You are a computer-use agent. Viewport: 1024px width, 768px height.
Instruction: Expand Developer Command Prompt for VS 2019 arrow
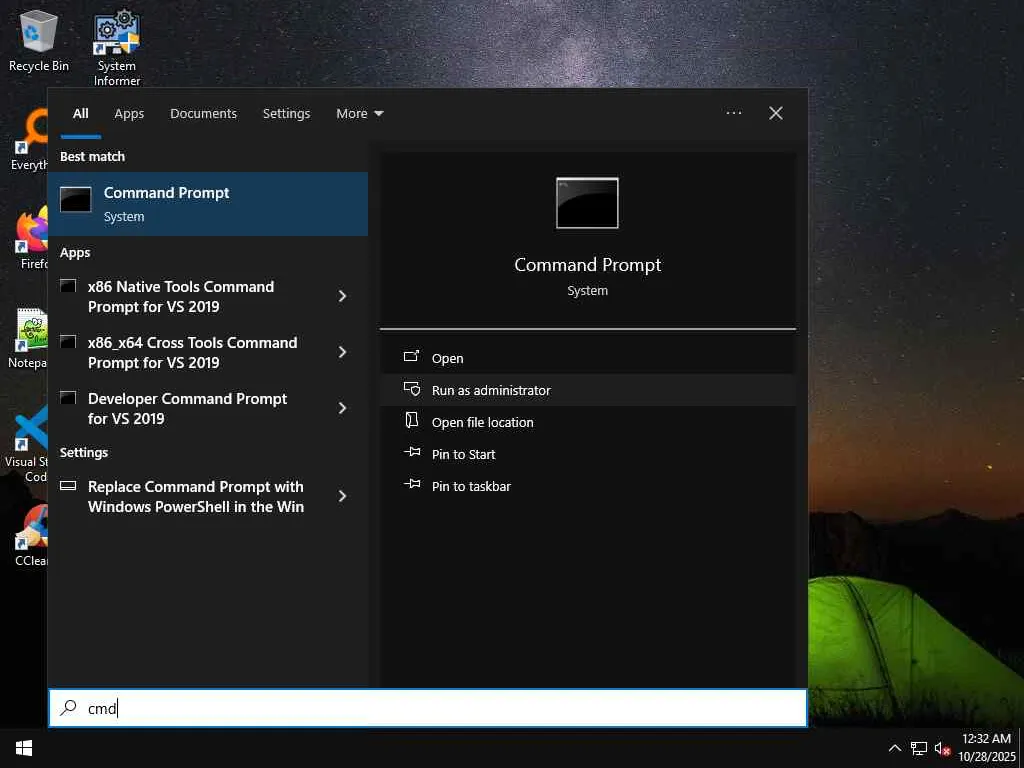point(342,408)
